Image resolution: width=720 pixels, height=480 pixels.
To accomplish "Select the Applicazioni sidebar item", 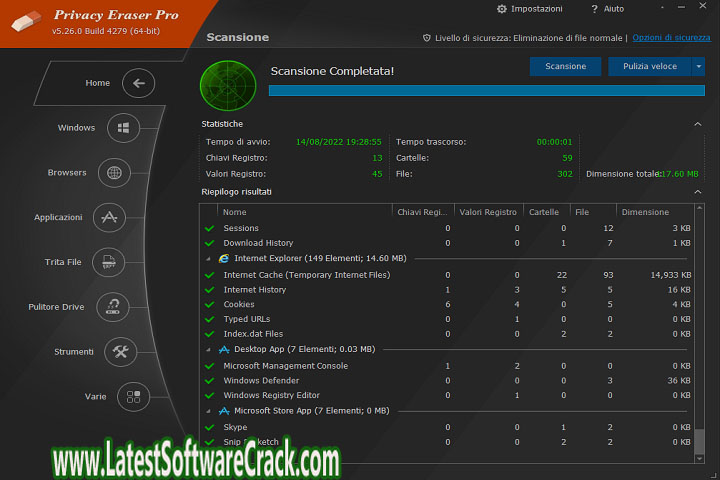I will pos(58,217).
